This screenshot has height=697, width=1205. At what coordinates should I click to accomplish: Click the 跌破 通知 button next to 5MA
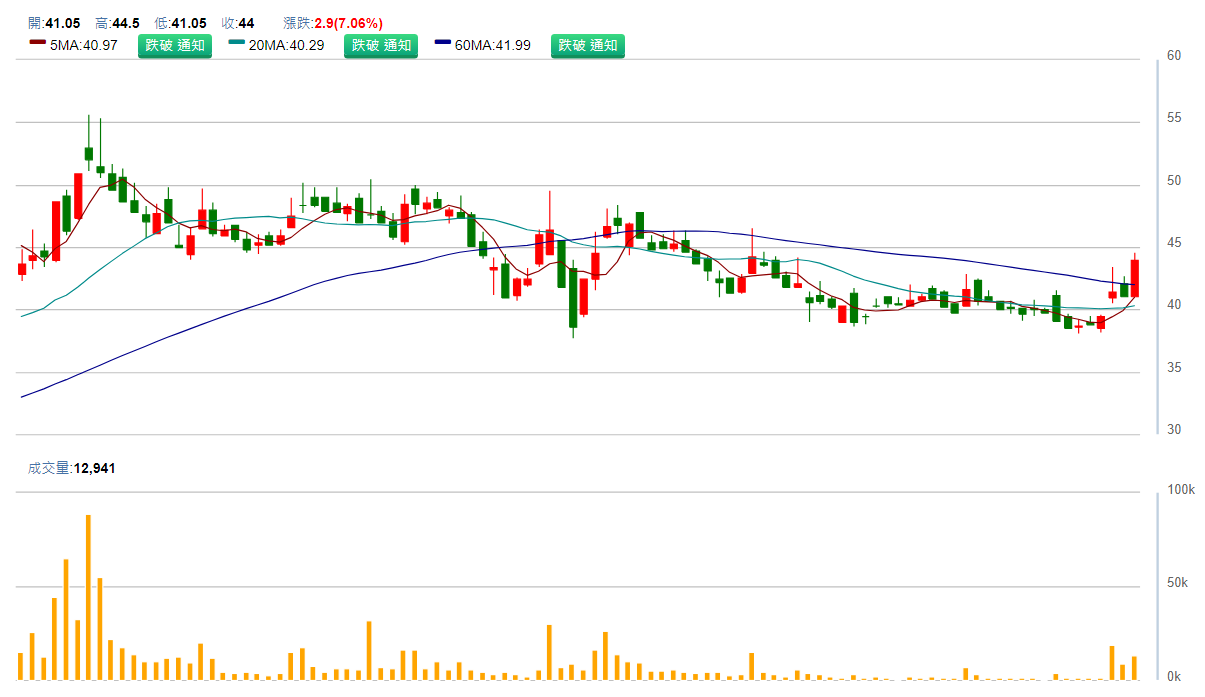pos(175,45)
